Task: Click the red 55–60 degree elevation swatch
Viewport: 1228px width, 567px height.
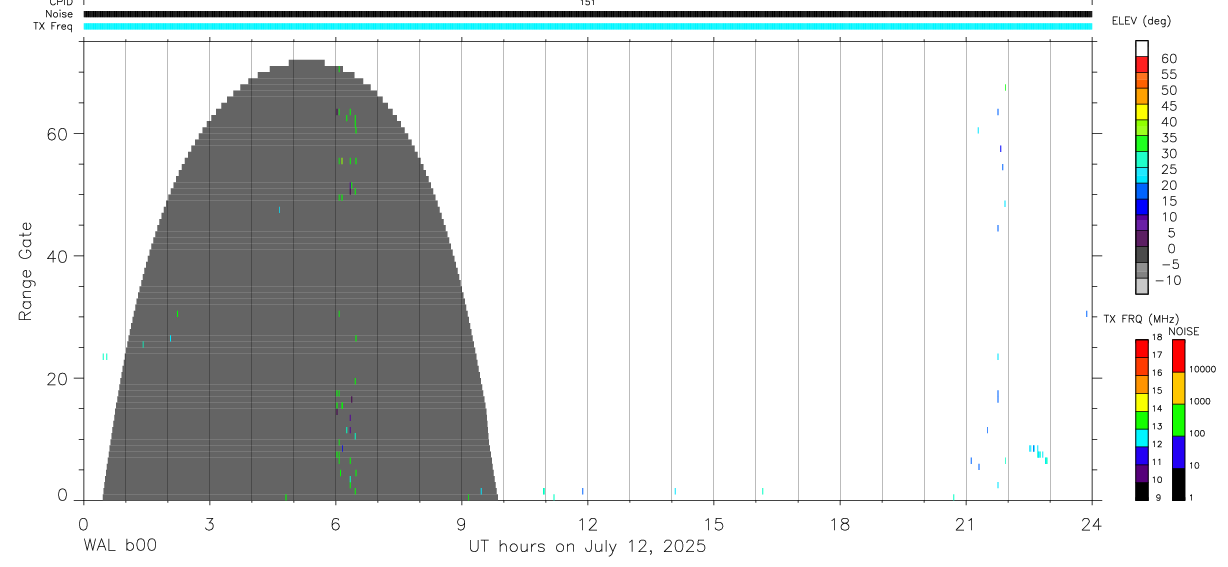Action: coord(1142,65)
